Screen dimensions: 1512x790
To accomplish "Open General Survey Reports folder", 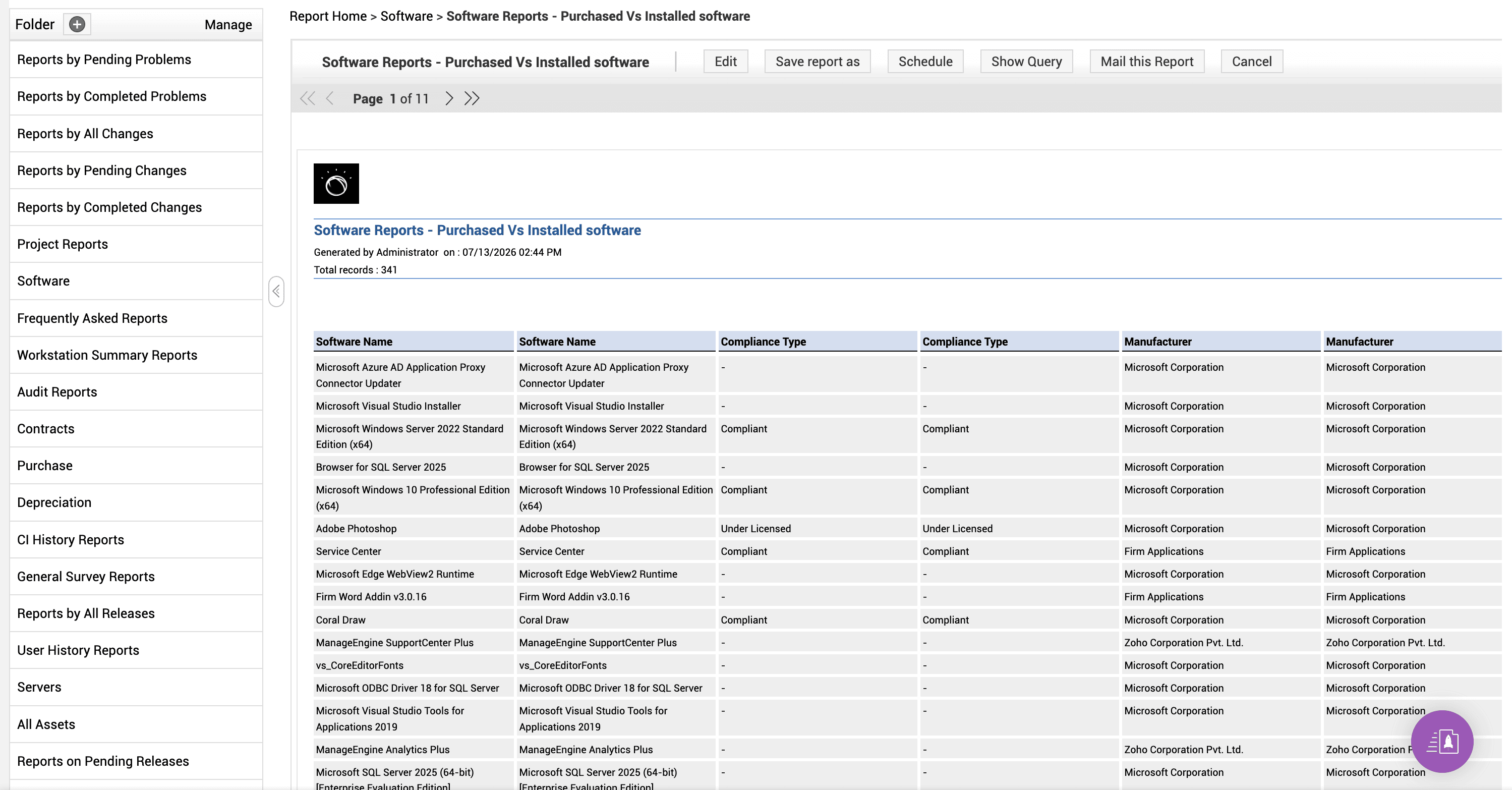I will tap(136, 577).
